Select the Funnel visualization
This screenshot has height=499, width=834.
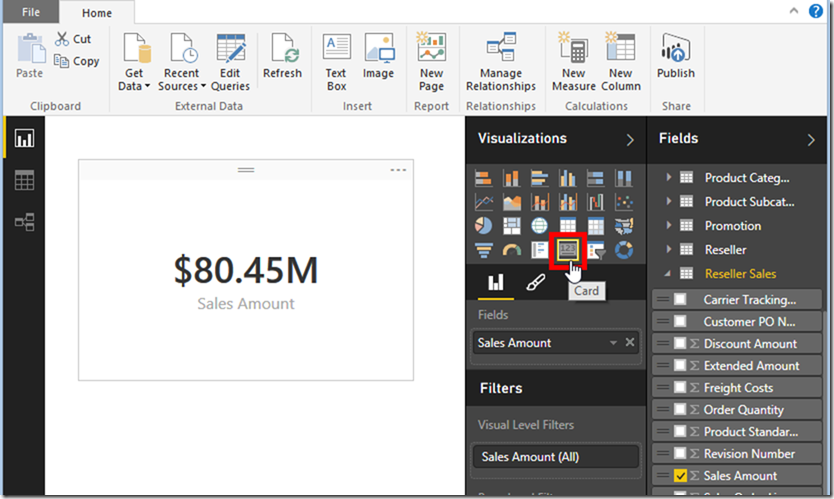tap(483, 250)
